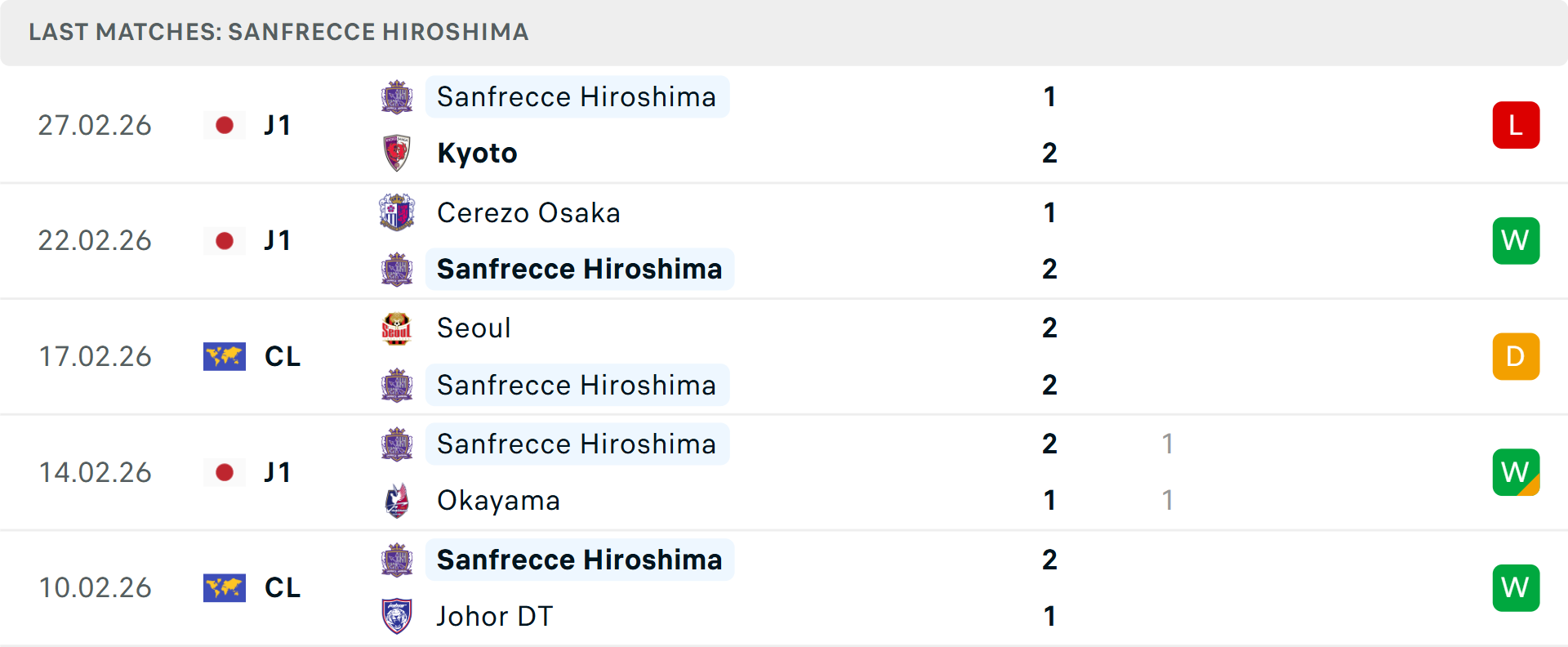Viewport: 1568px width, 647px height.
Task: Click the CL globe icon on the 10.02.26 row
Action: 225,587
